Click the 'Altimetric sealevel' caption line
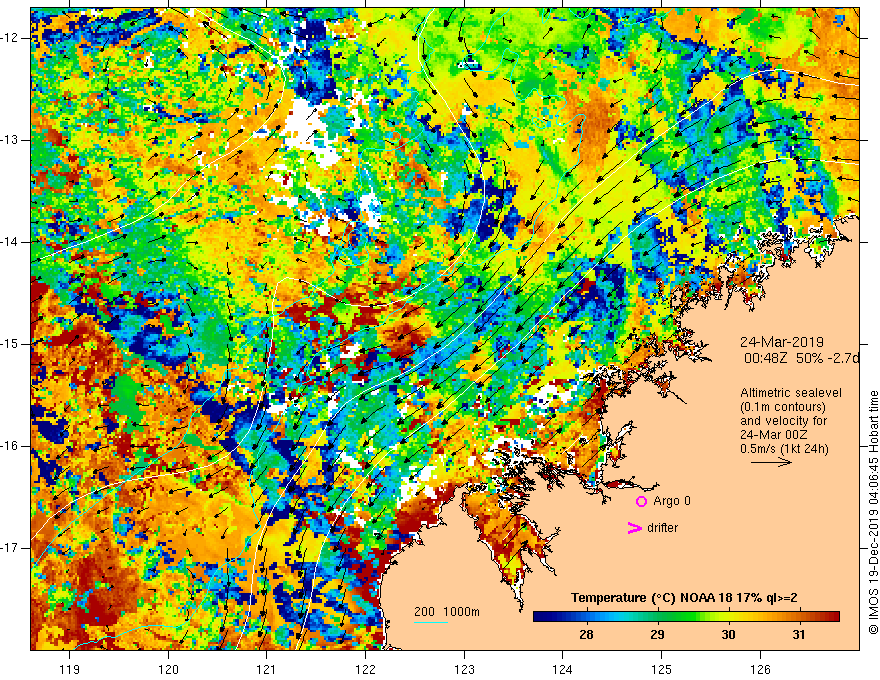Viewport: 880px width, 680px height. click(x=791, y=393)
